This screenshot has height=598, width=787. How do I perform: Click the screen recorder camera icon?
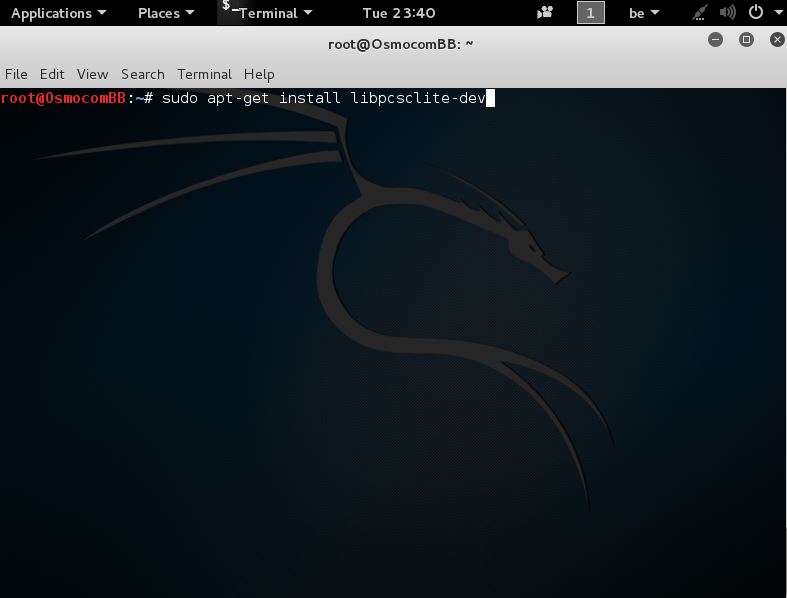tap(545, 13)
